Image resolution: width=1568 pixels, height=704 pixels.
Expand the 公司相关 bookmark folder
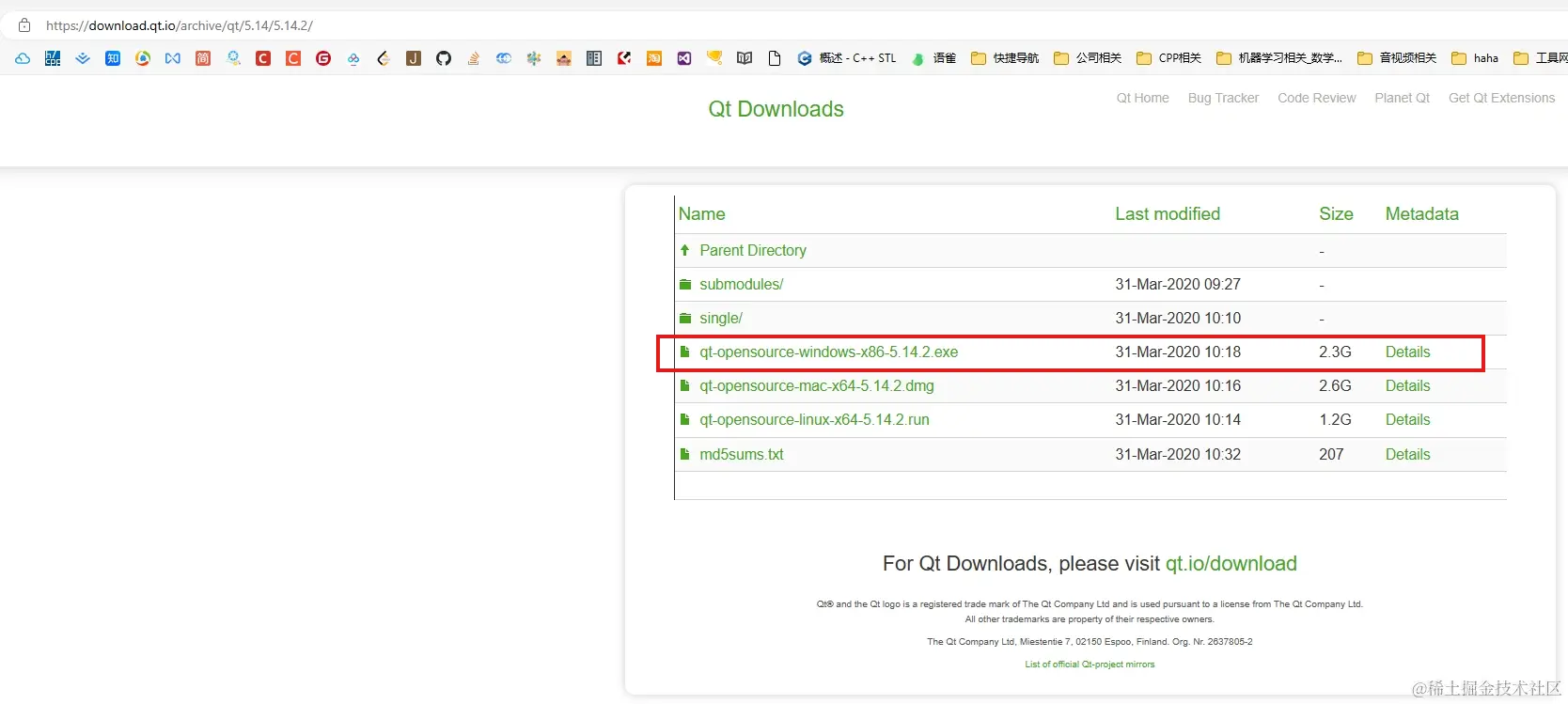1088,58
